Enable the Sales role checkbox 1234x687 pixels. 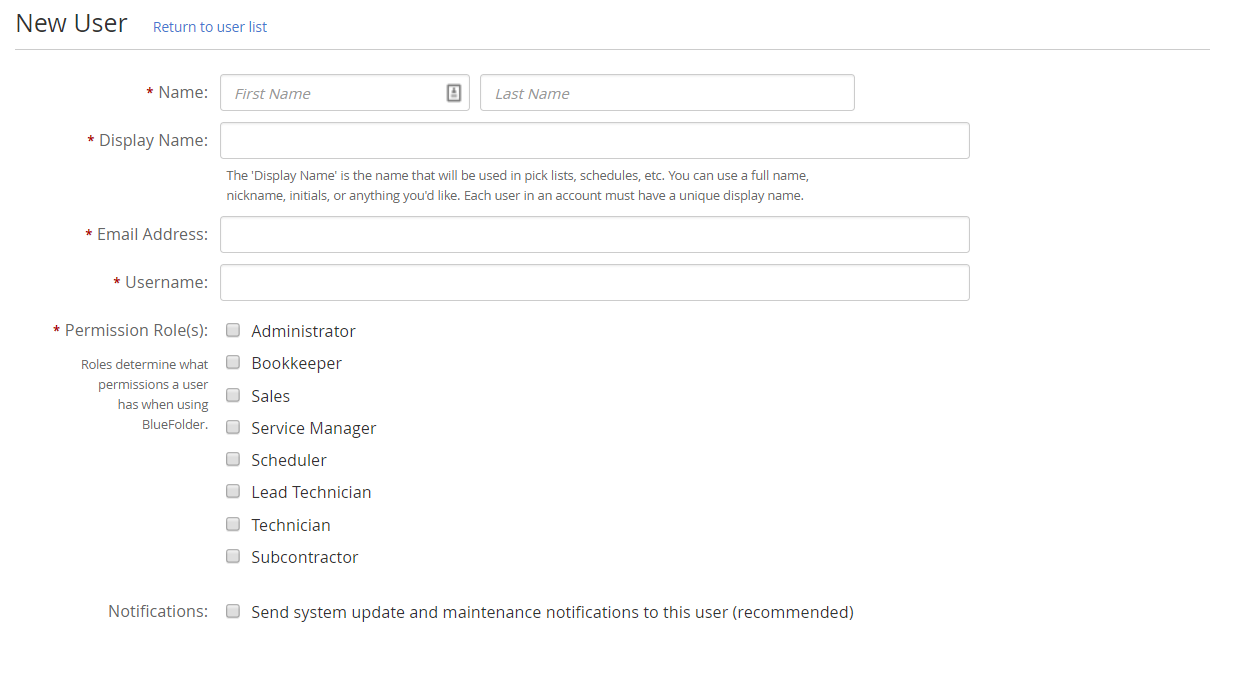coord(233,395)
